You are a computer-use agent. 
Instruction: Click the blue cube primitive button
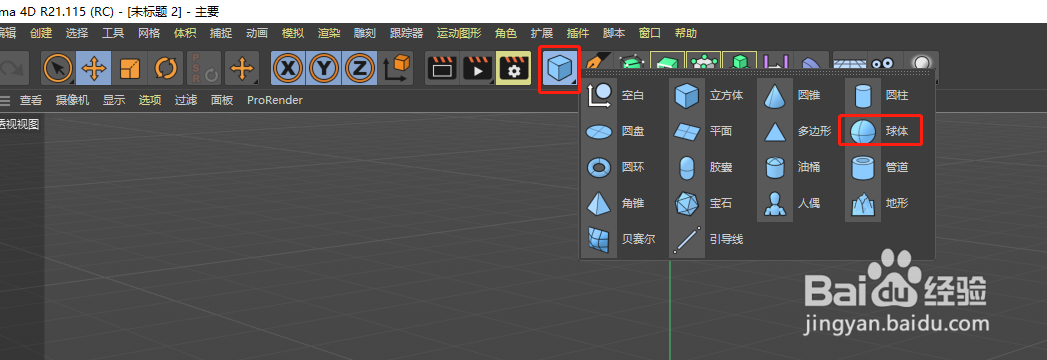560,68
